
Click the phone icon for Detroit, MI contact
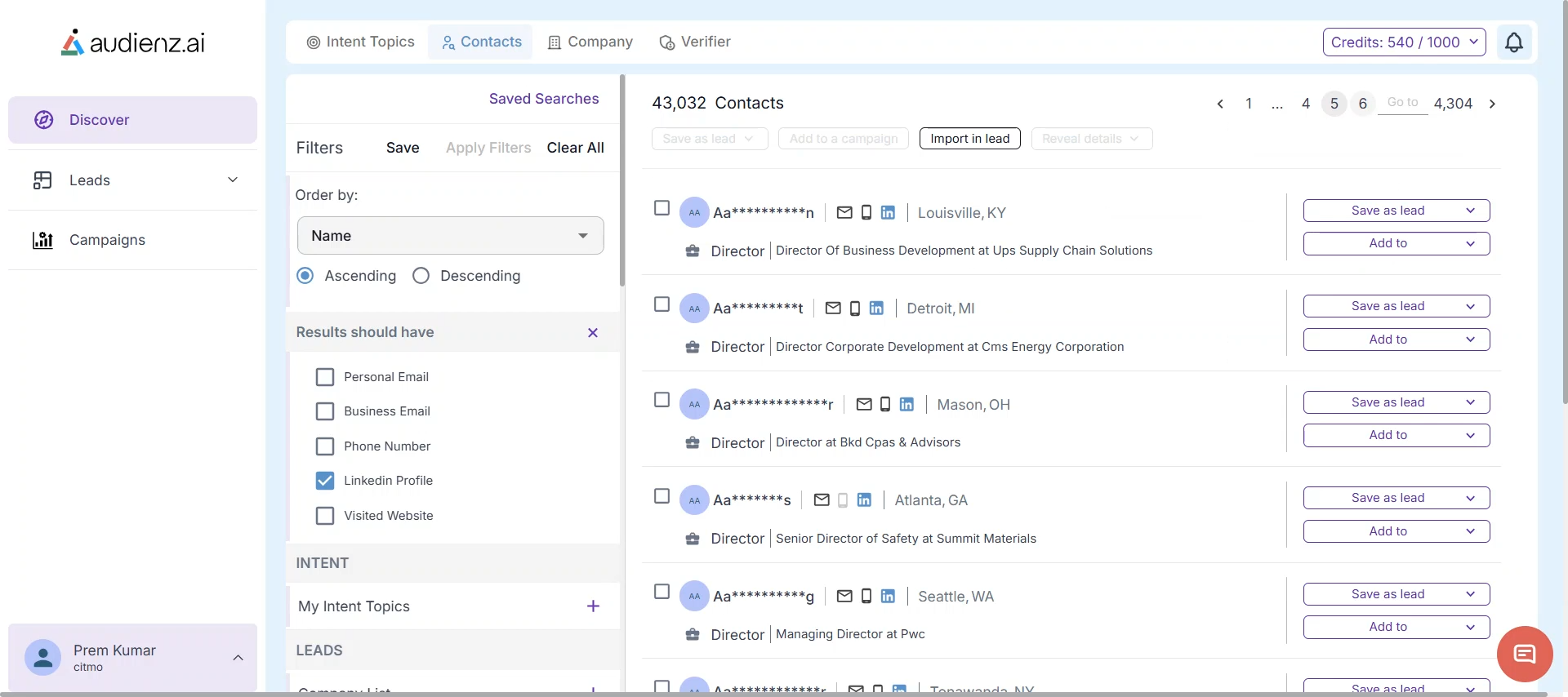(855, 309)
